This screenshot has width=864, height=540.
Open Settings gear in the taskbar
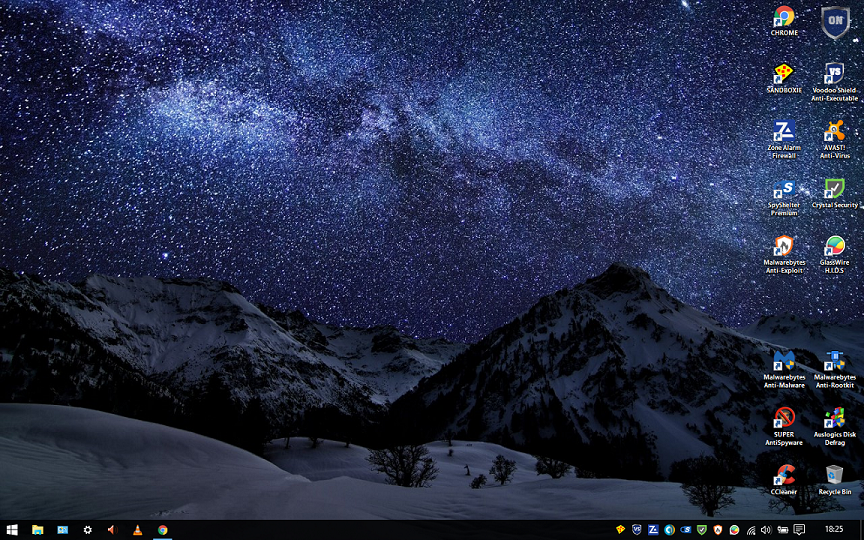coord(88,530)
